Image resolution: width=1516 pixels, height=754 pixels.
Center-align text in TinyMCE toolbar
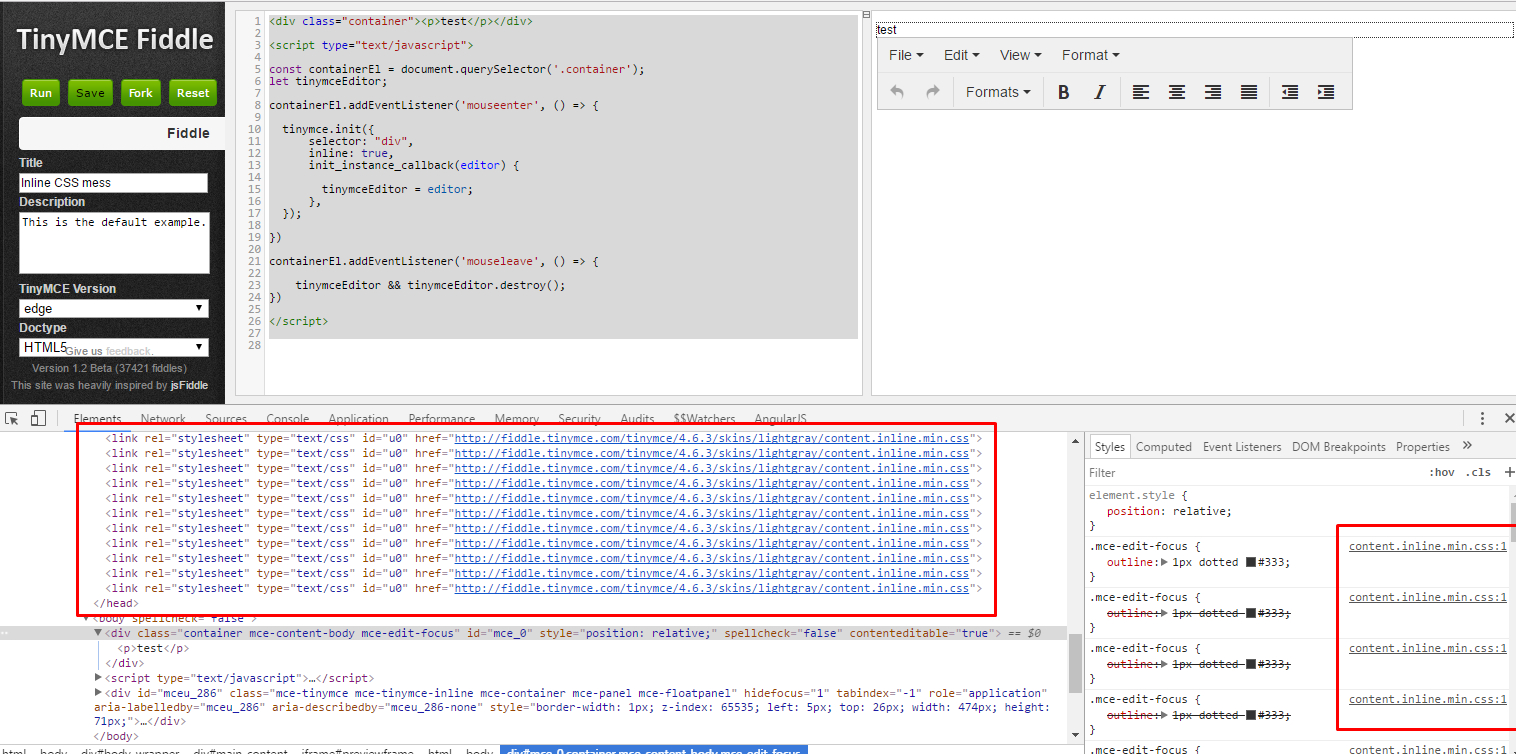(x=1177, y=92)
